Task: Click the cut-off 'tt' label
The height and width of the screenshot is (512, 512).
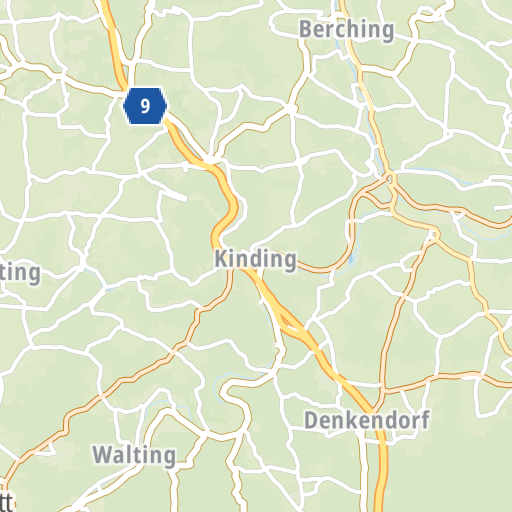Action: pyautogui.click(x=6, y=503)
